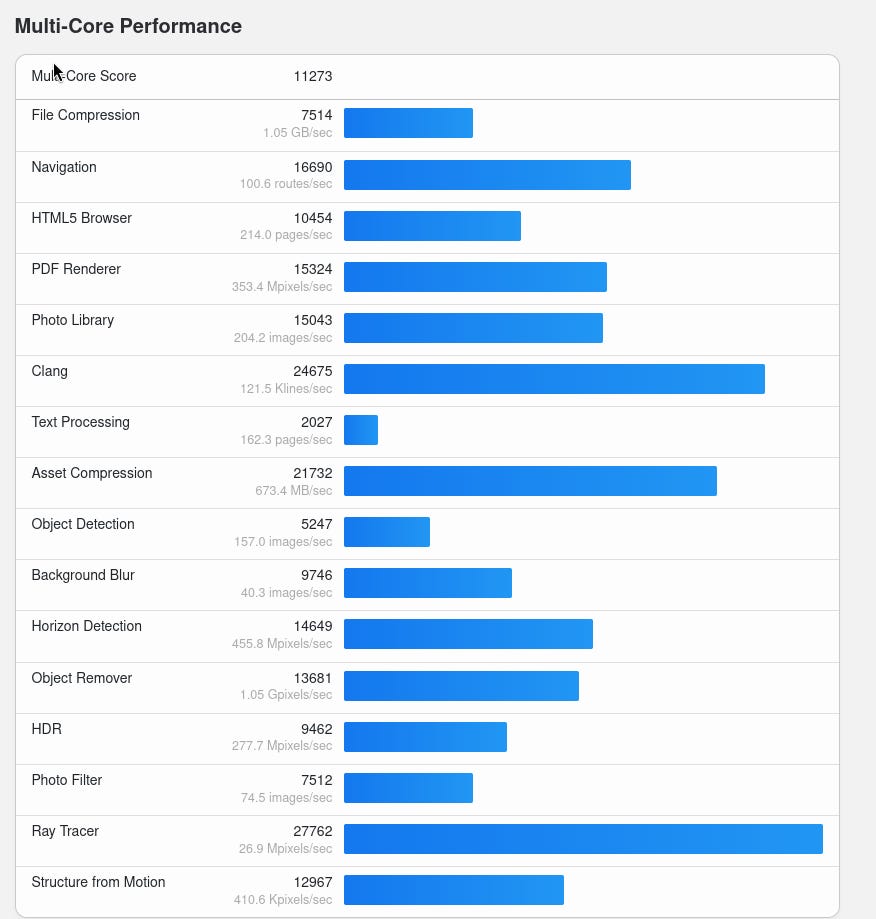Click the File Compression score bar

point(408,123)
